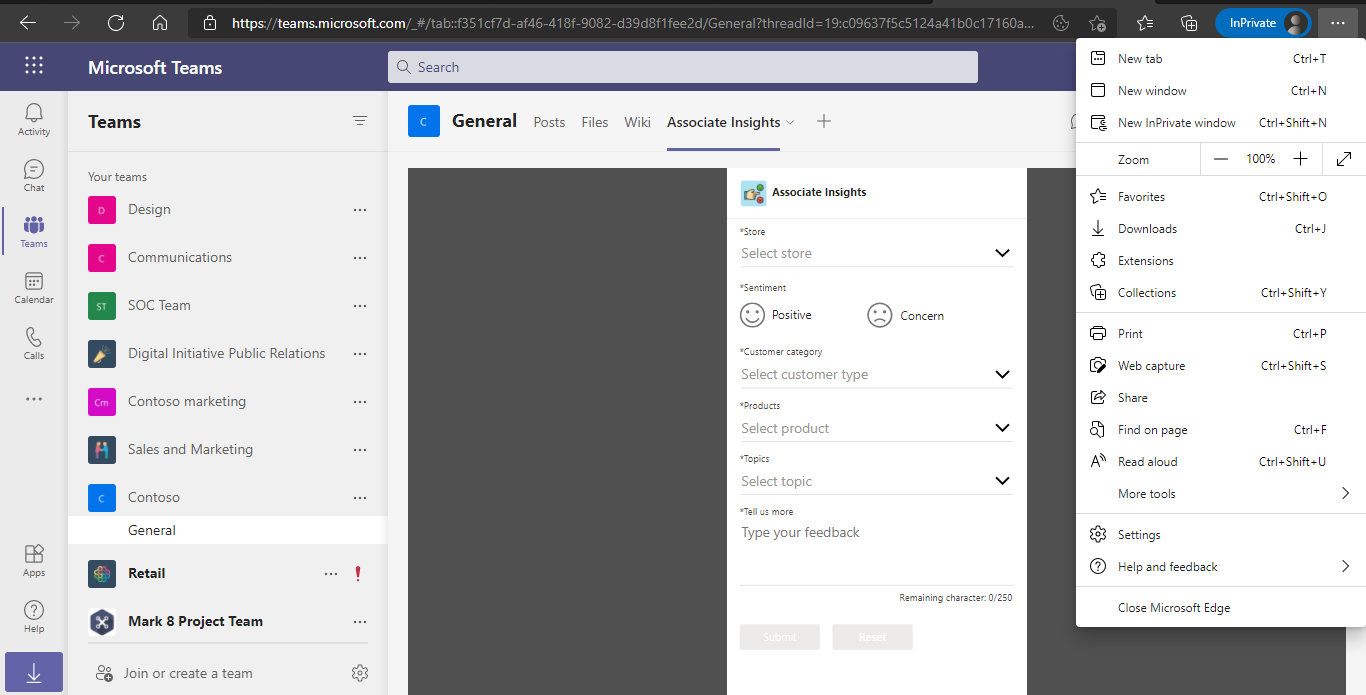1366x695 pixels.
Task: Open the browser Favorites list icon
Action: click(x=1145, y=22)
